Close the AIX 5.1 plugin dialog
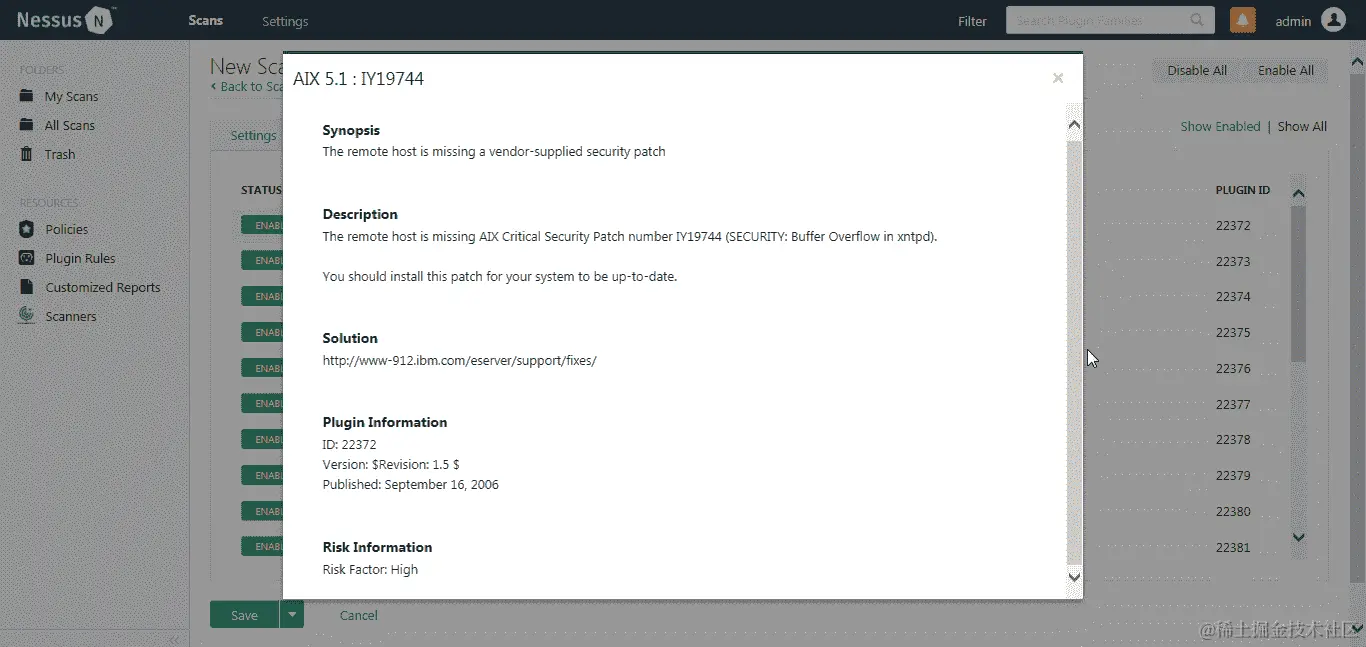This screenshot has width=1366, height=647. (x=1058, y=78)
